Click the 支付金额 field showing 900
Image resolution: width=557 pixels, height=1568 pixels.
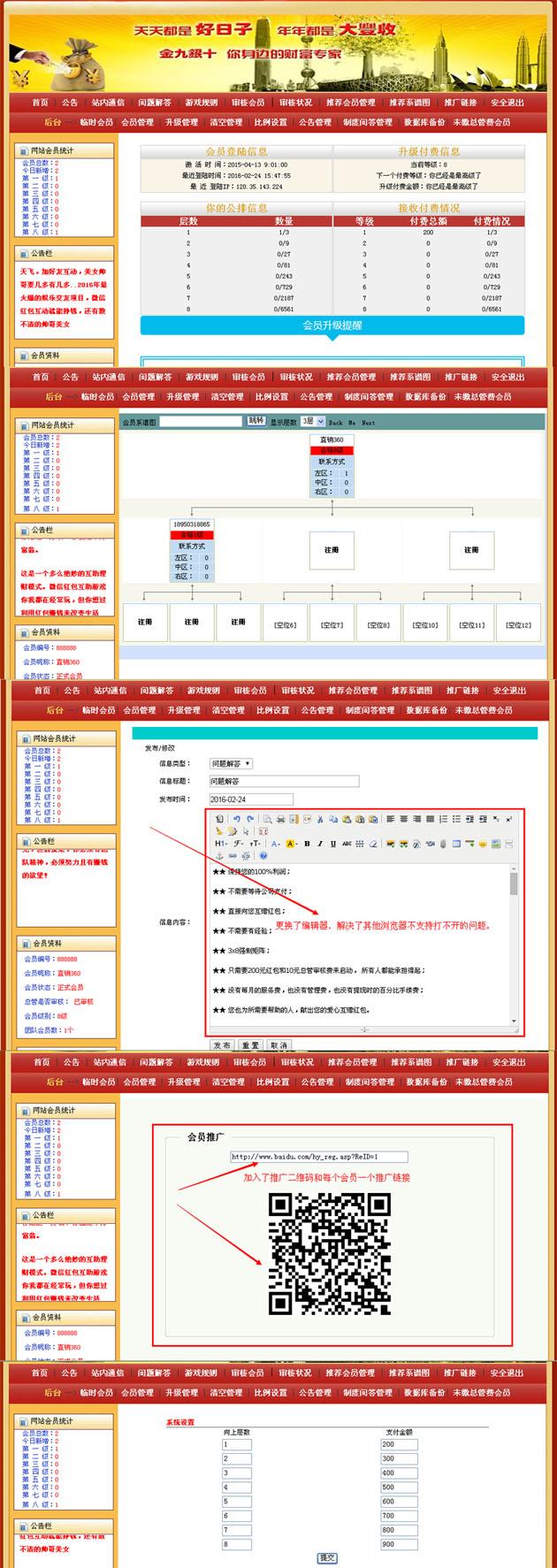click(x=399, y=1544)
